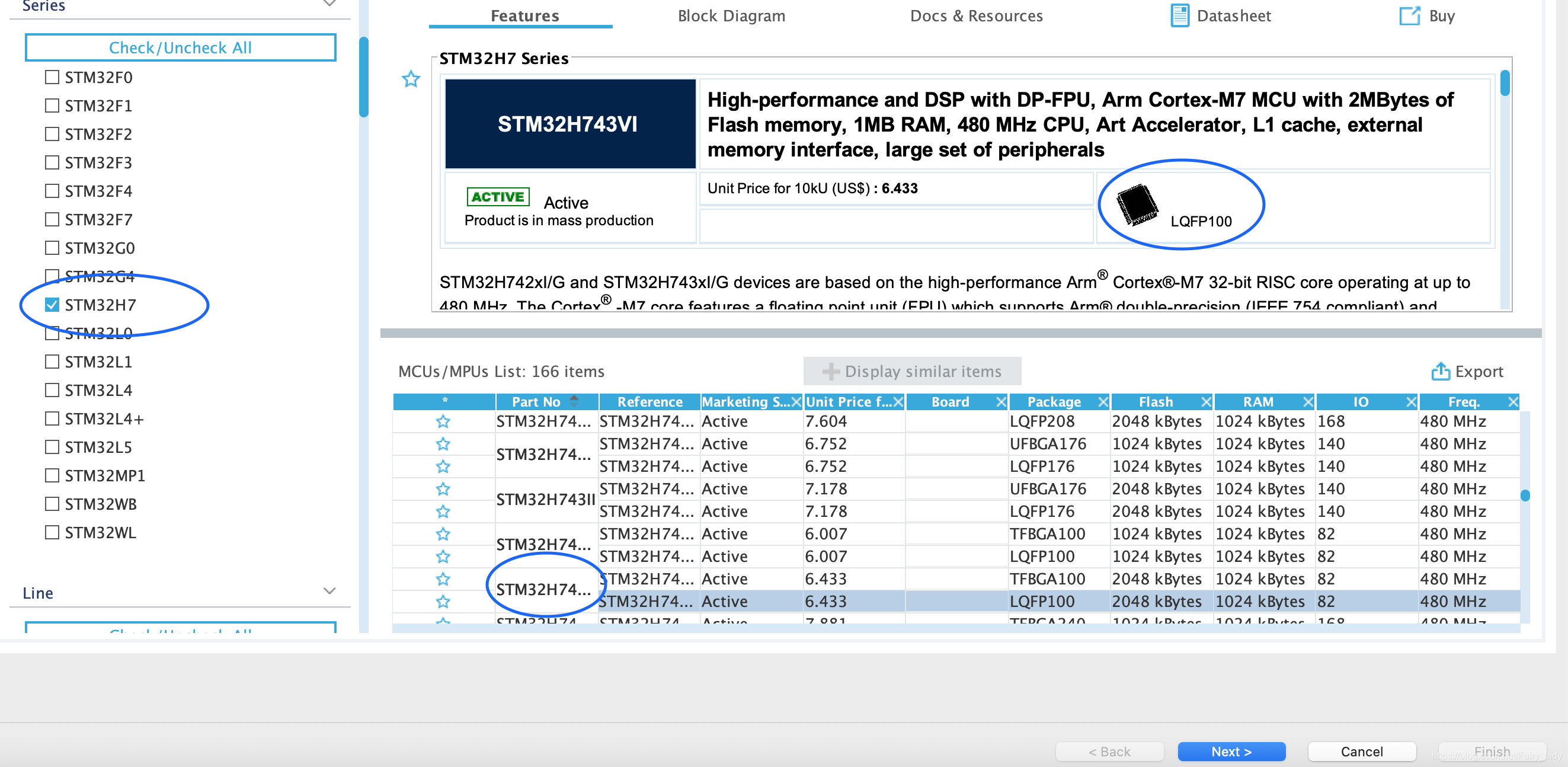Image resolution: width=1568 pixels, height=767 pixels.
Task: Star the LQFP208 row in the MCU list
Action: click(x=443, y=421)
